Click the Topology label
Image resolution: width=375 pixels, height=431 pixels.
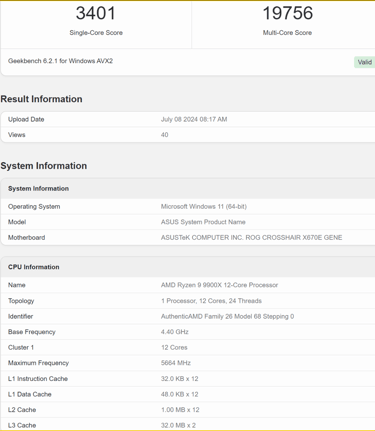(21, 301)
